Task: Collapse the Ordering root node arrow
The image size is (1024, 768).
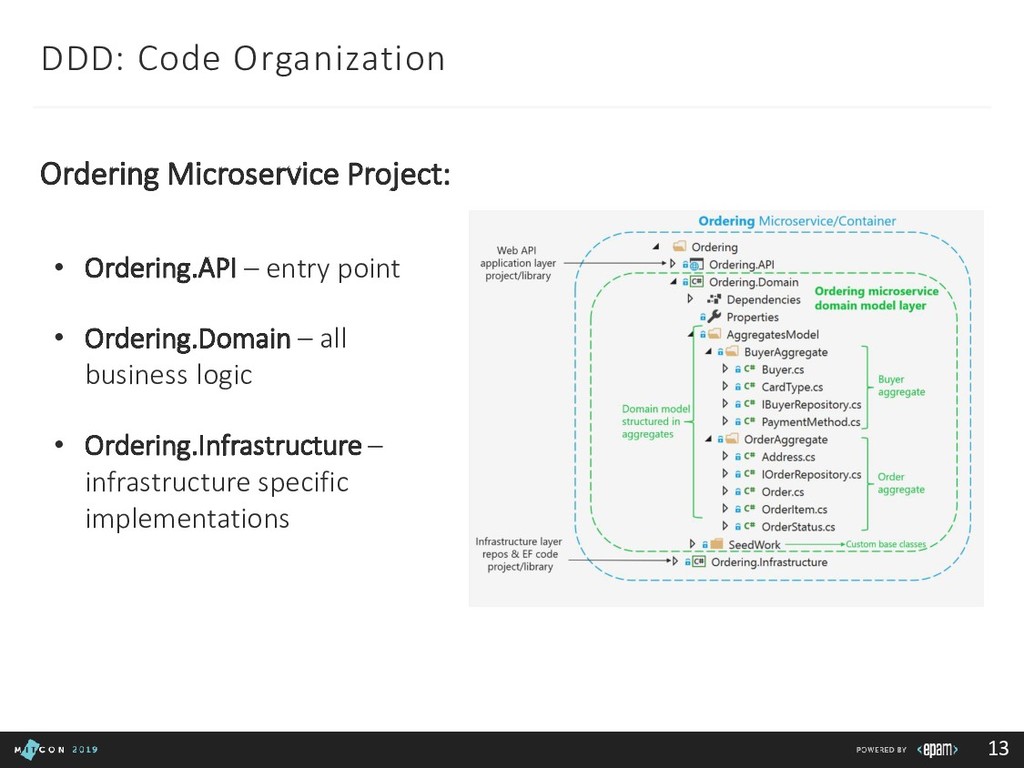Action: (656, 247)
